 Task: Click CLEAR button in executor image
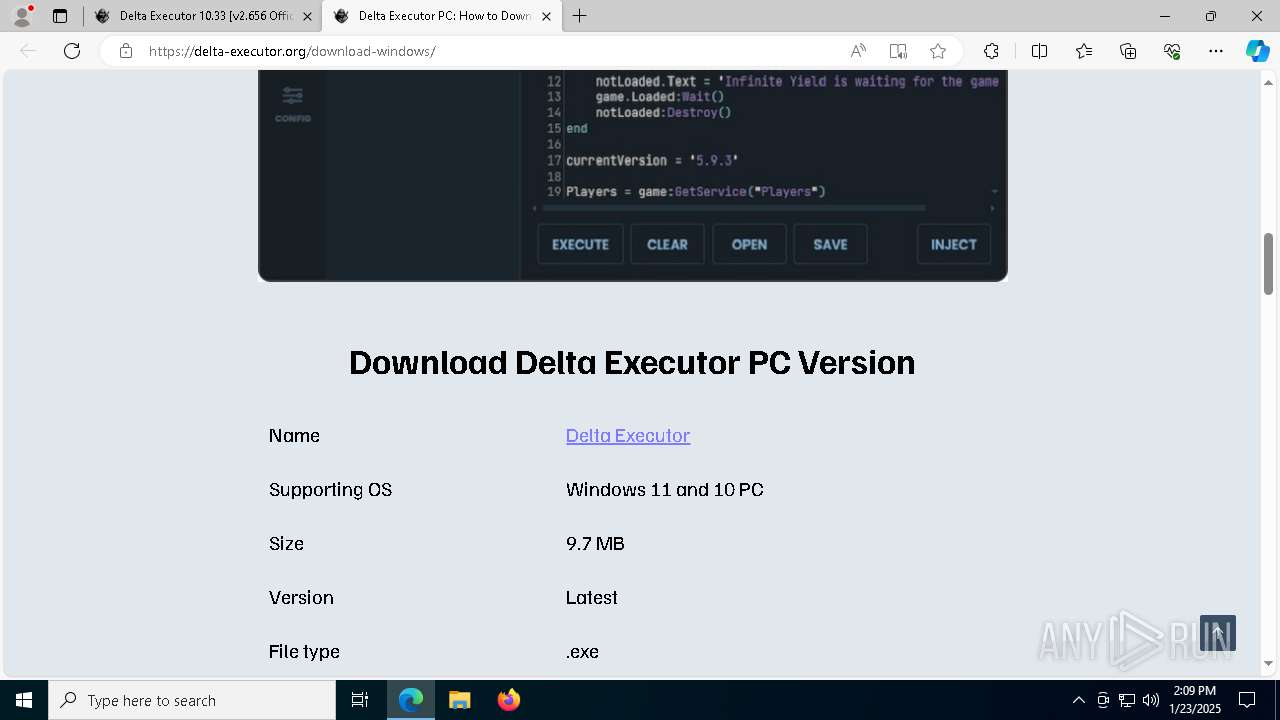pos(667,244)
